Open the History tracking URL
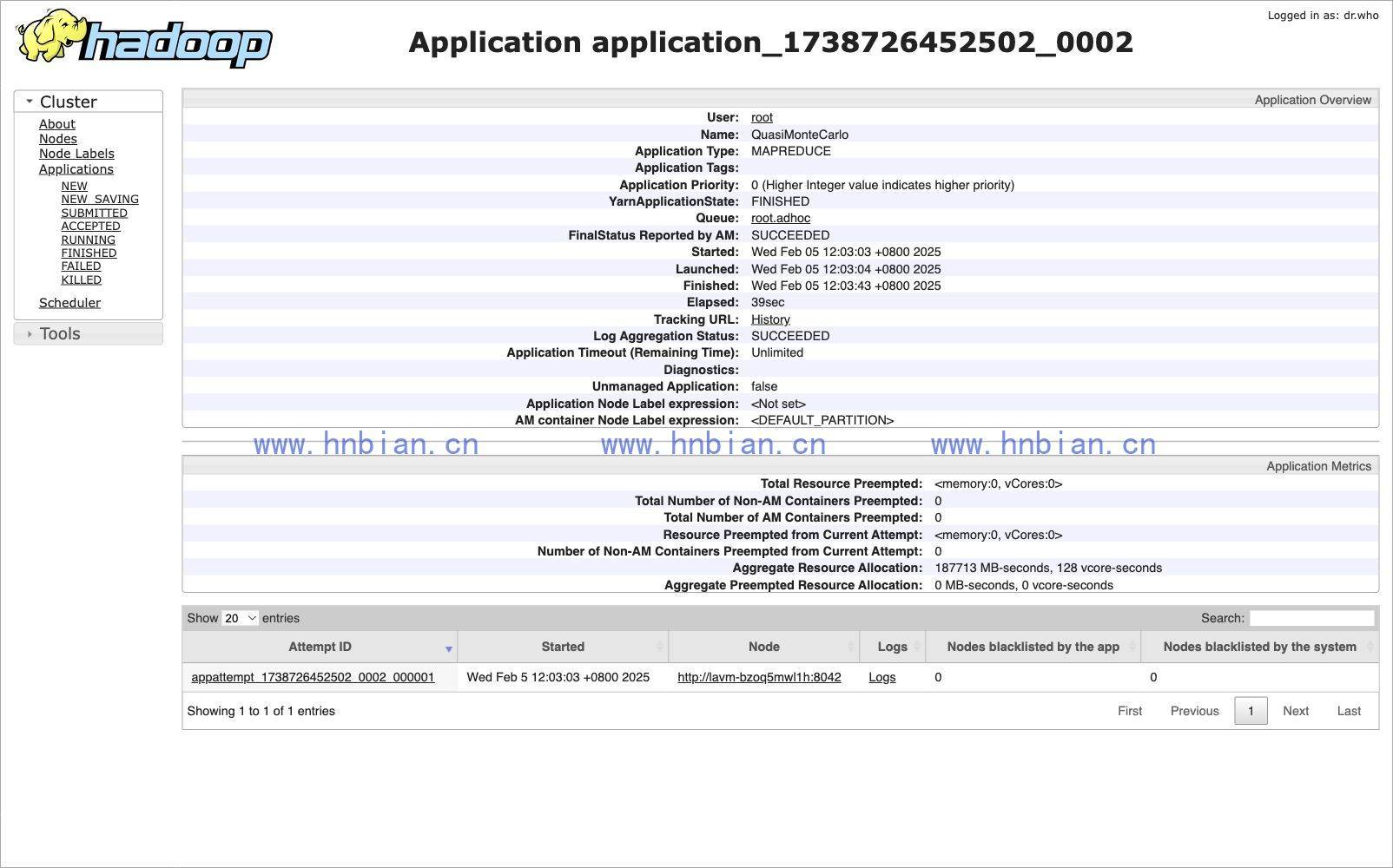The width and height of the screenshot is (1393, 868). 770,319
